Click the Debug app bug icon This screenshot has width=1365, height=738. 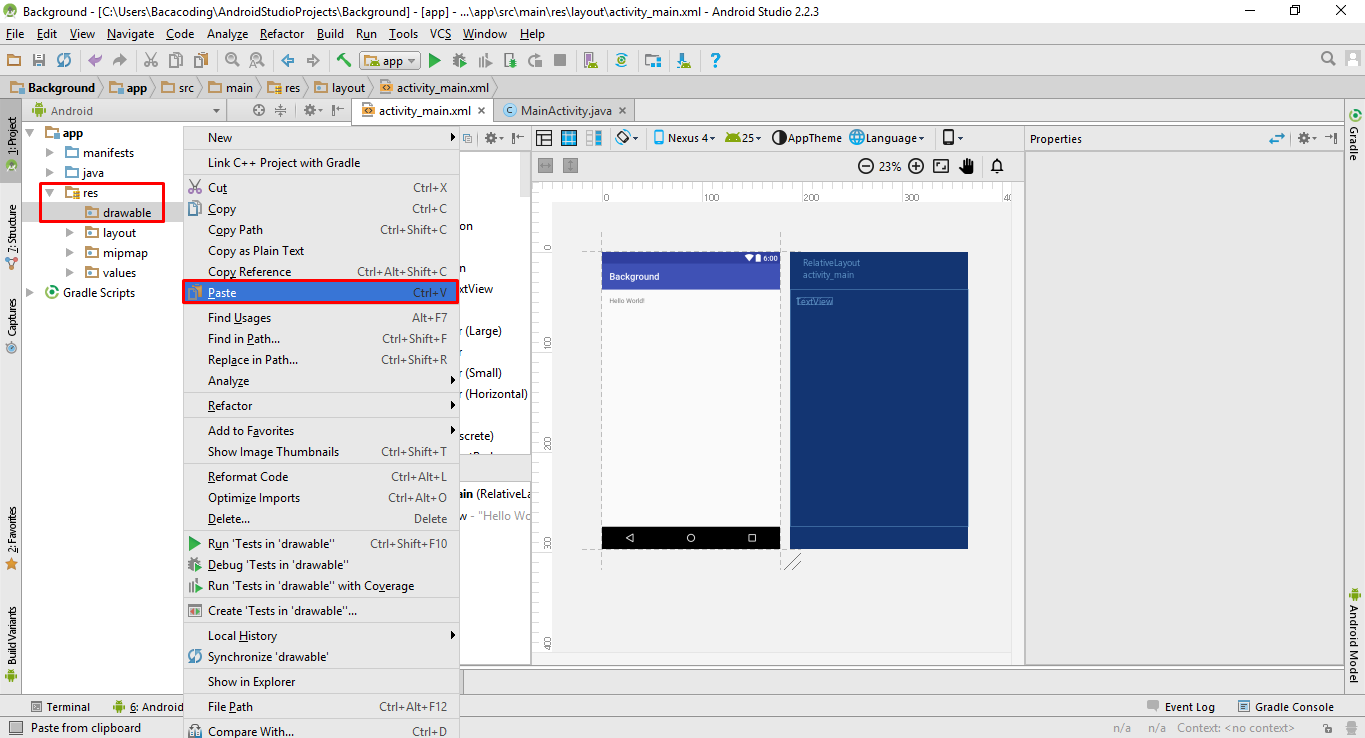[460, 61]
